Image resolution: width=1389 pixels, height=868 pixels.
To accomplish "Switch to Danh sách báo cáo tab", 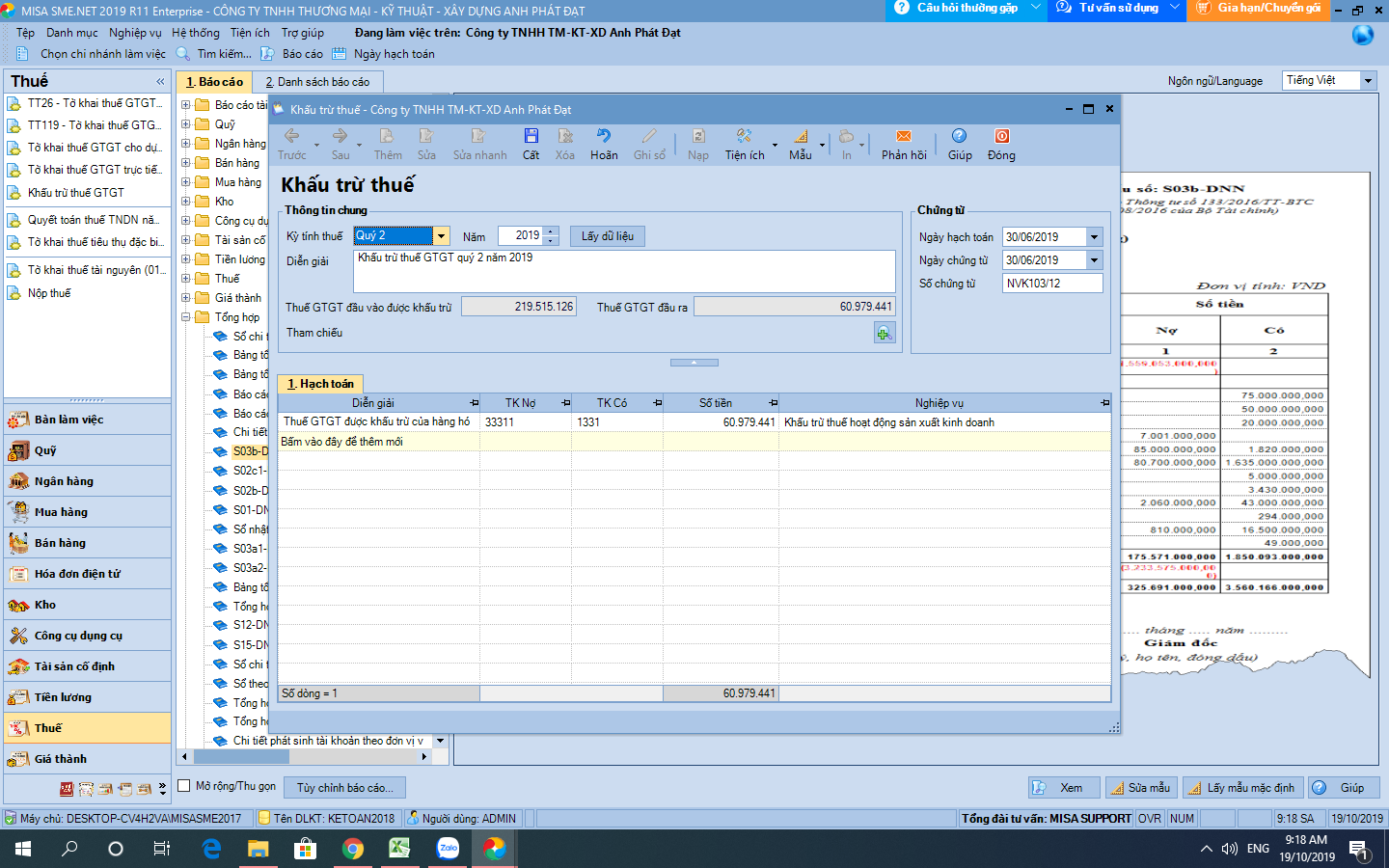I will click(317, 82).
